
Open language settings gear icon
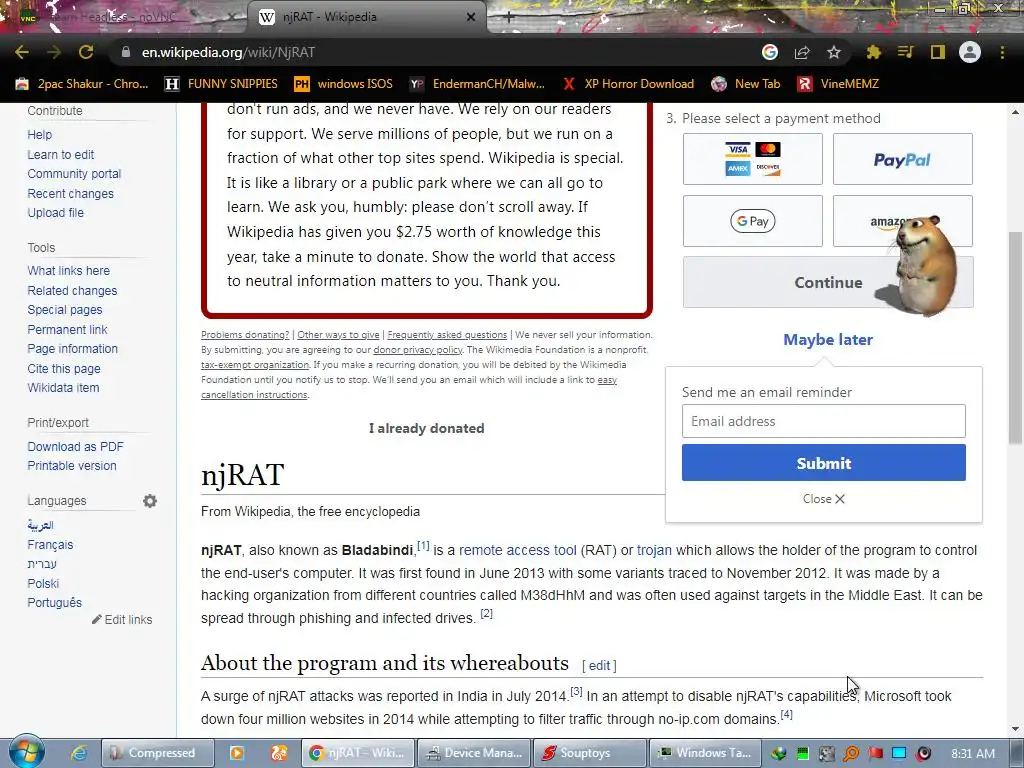click(150, 501)
